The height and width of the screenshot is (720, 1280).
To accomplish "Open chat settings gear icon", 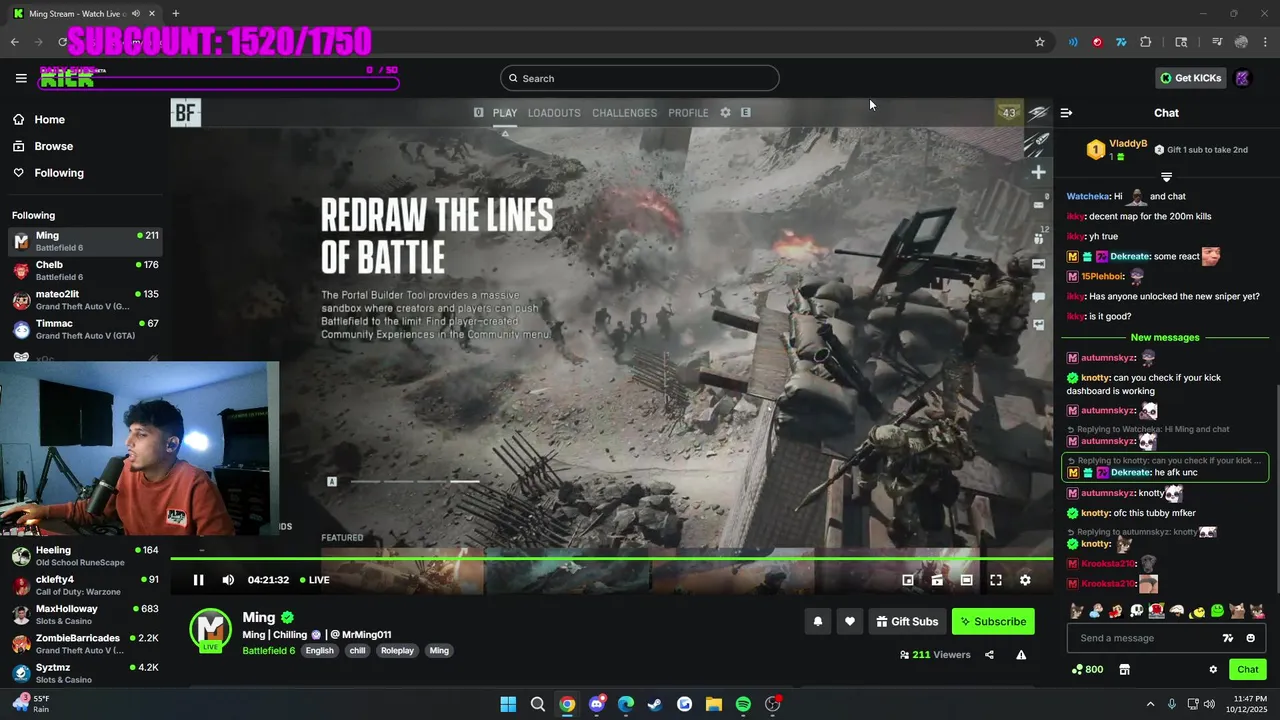I will [x=1213, y=670].
